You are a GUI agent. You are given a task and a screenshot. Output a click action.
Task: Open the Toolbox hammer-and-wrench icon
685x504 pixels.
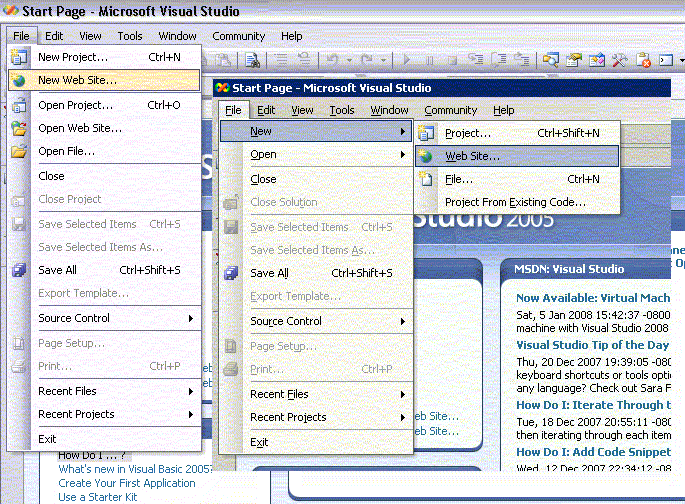(619, 59)
